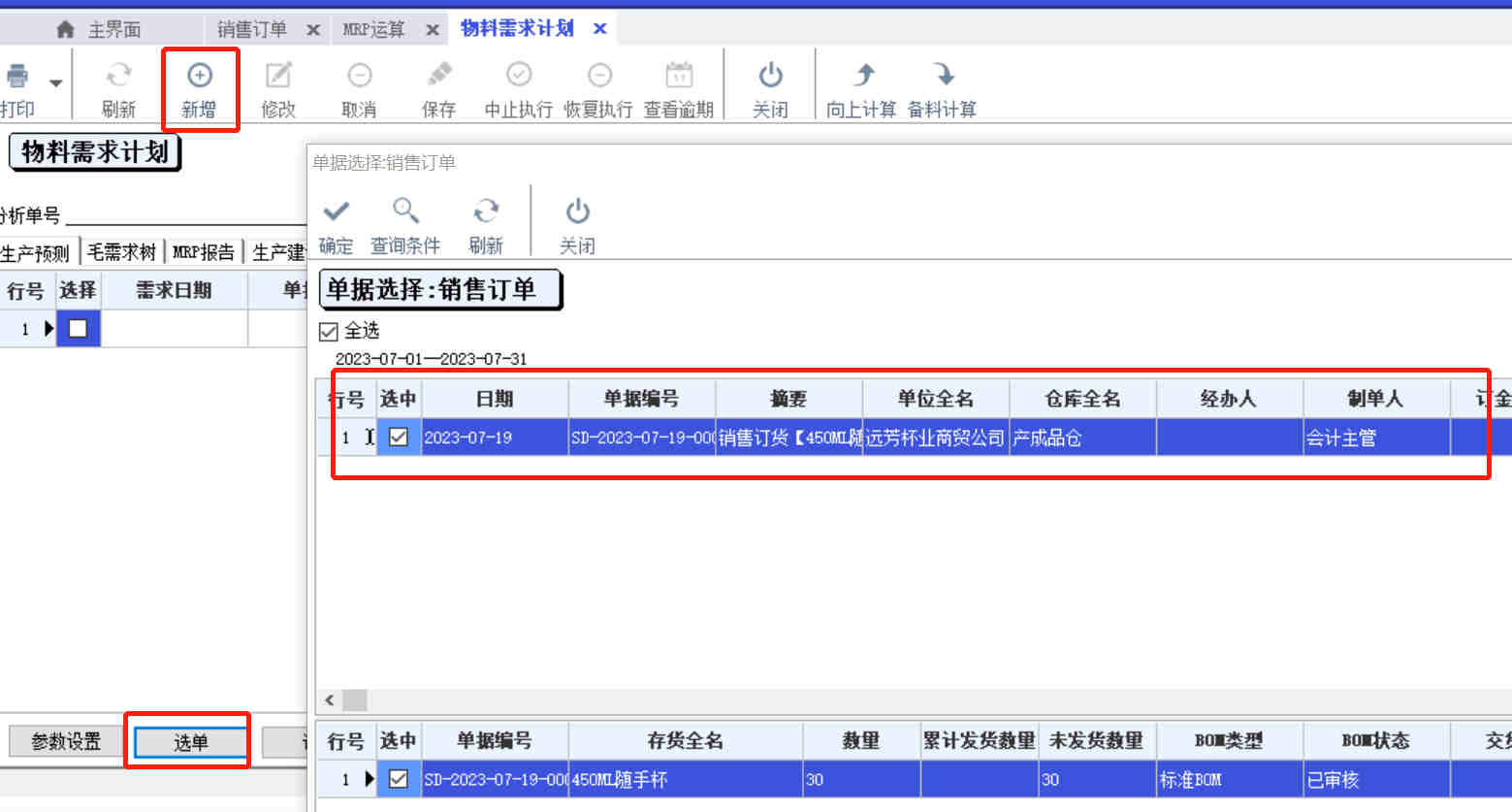Toggle 选中 checkbox for 2023-07-19 order row
Viewport: 1512px width, 812px height.
tap(398, 437)
